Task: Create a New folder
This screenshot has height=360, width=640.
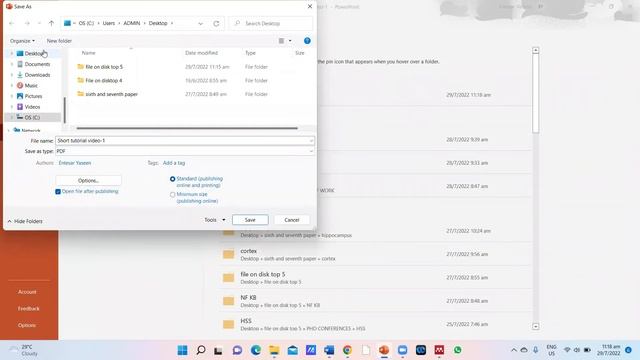Action: [59, 41]
